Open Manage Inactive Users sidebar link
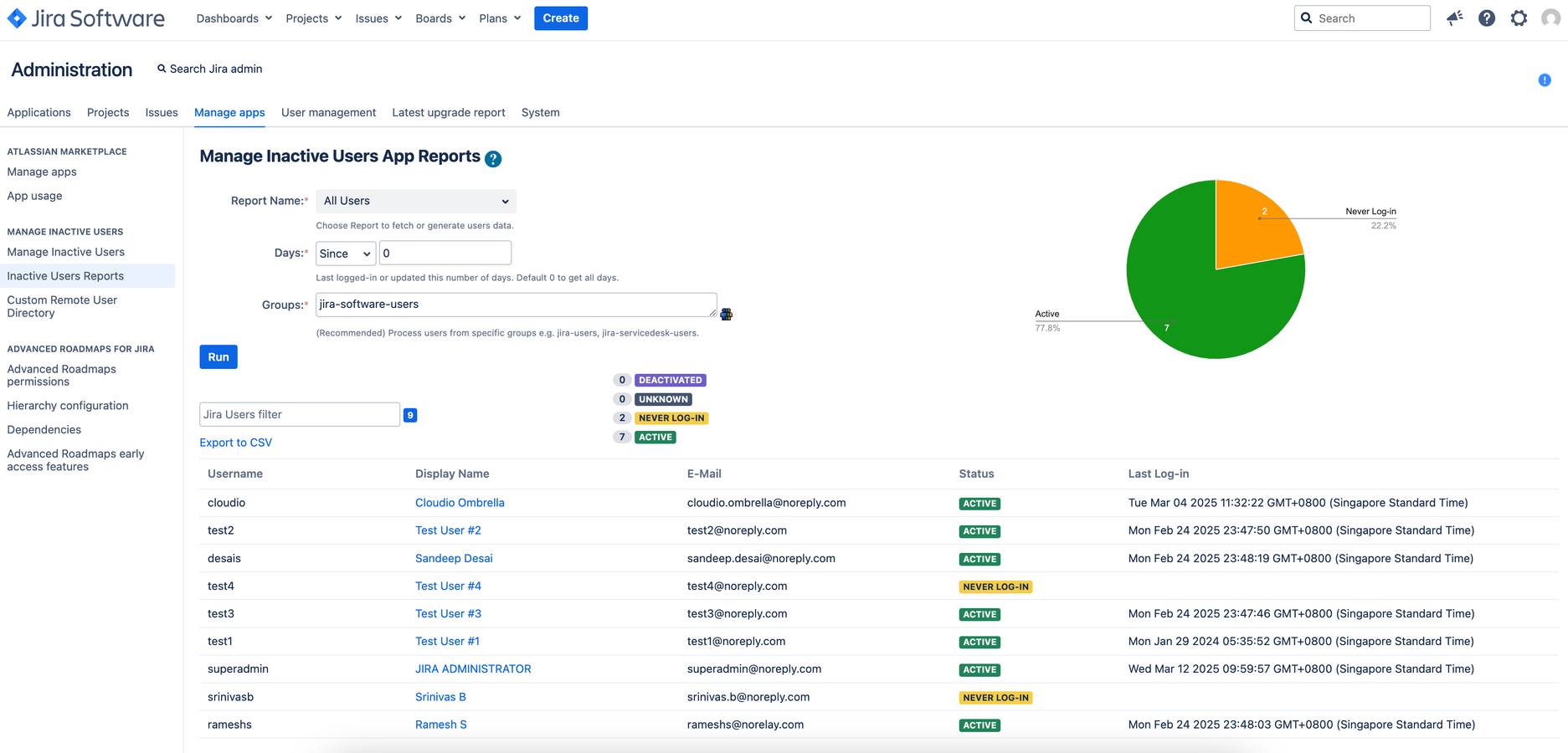 click(65, 252)
